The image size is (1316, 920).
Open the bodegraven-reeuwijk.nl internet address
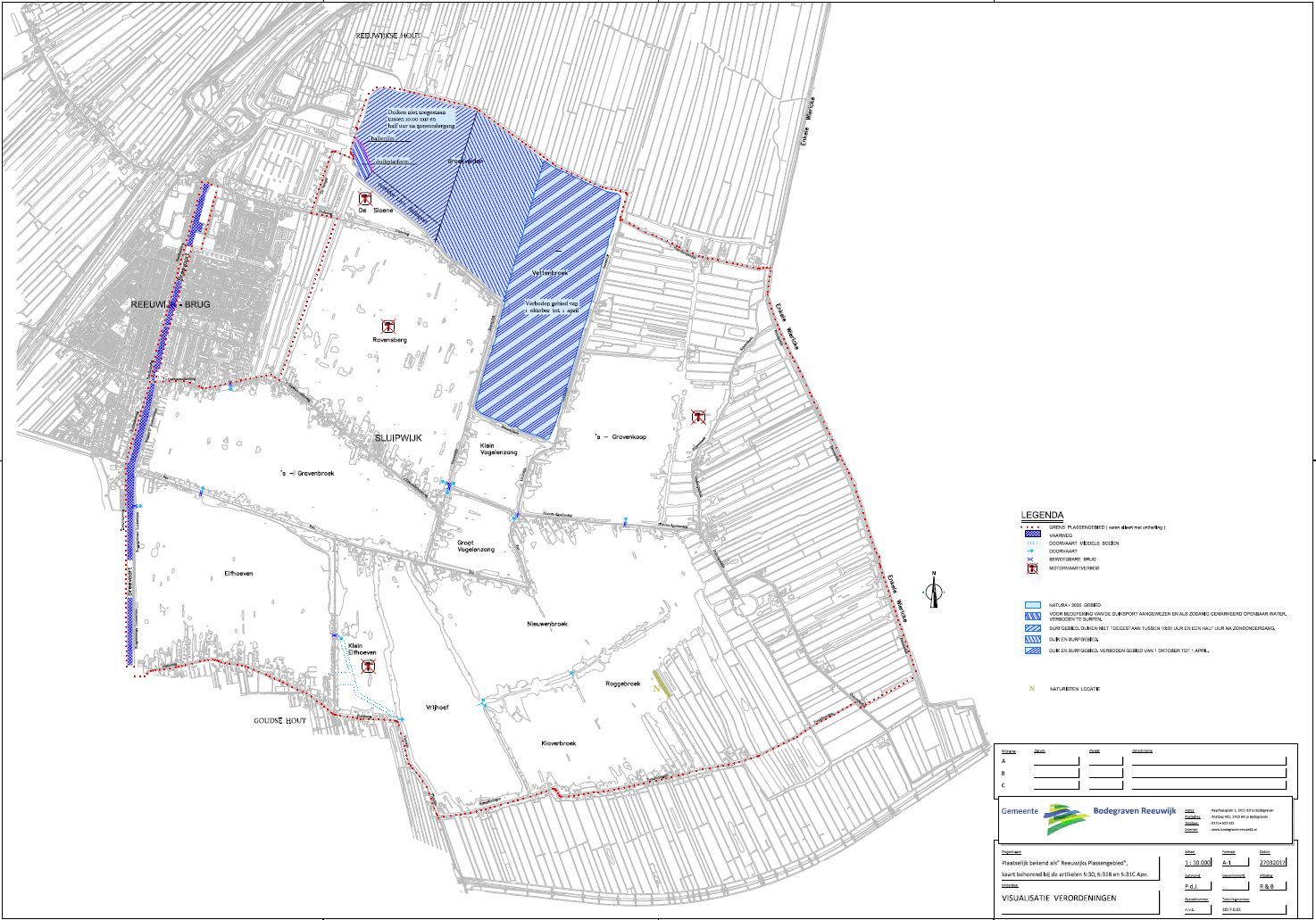coord(1233,830)
